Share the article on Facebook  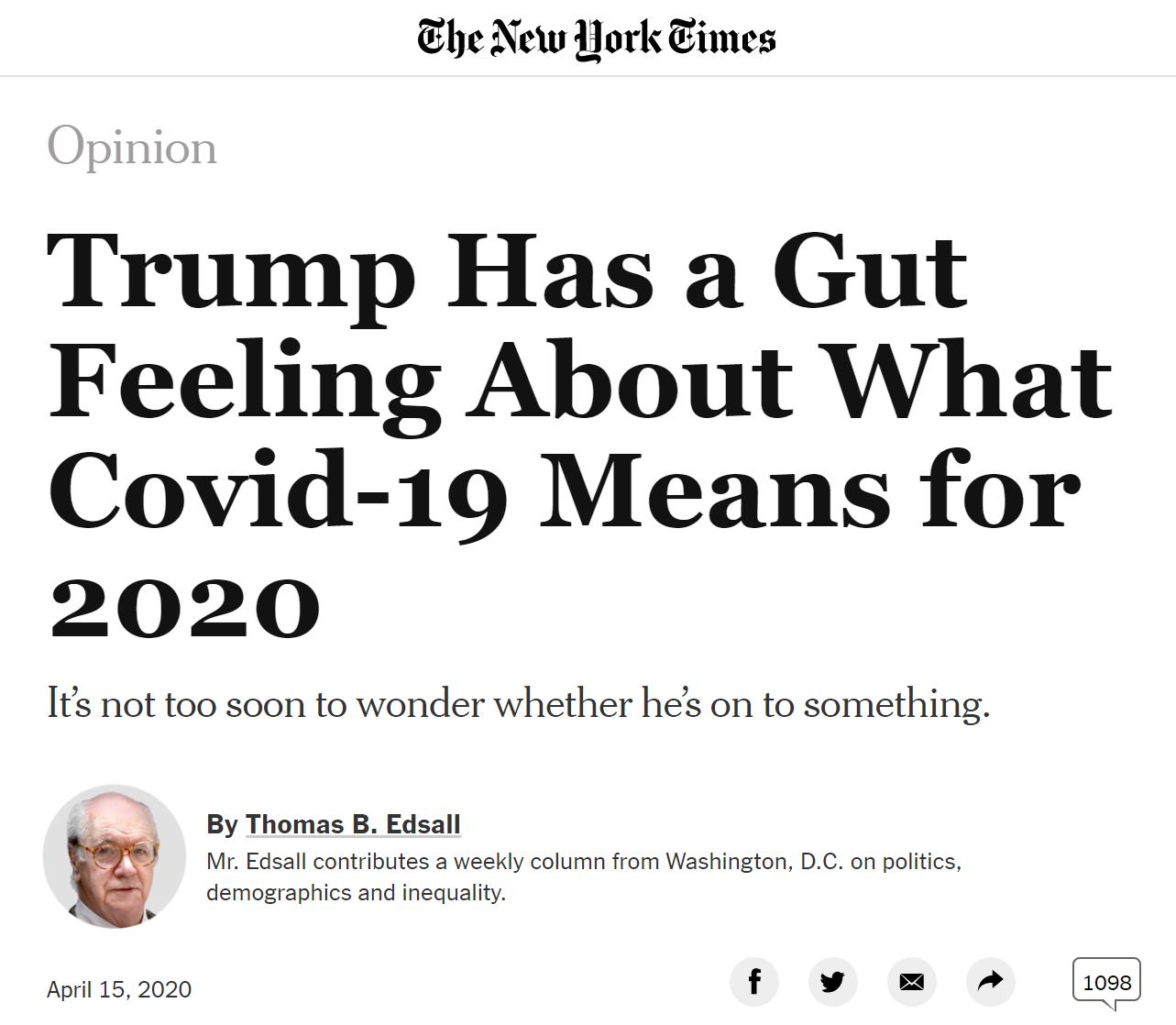click(754, 983)
